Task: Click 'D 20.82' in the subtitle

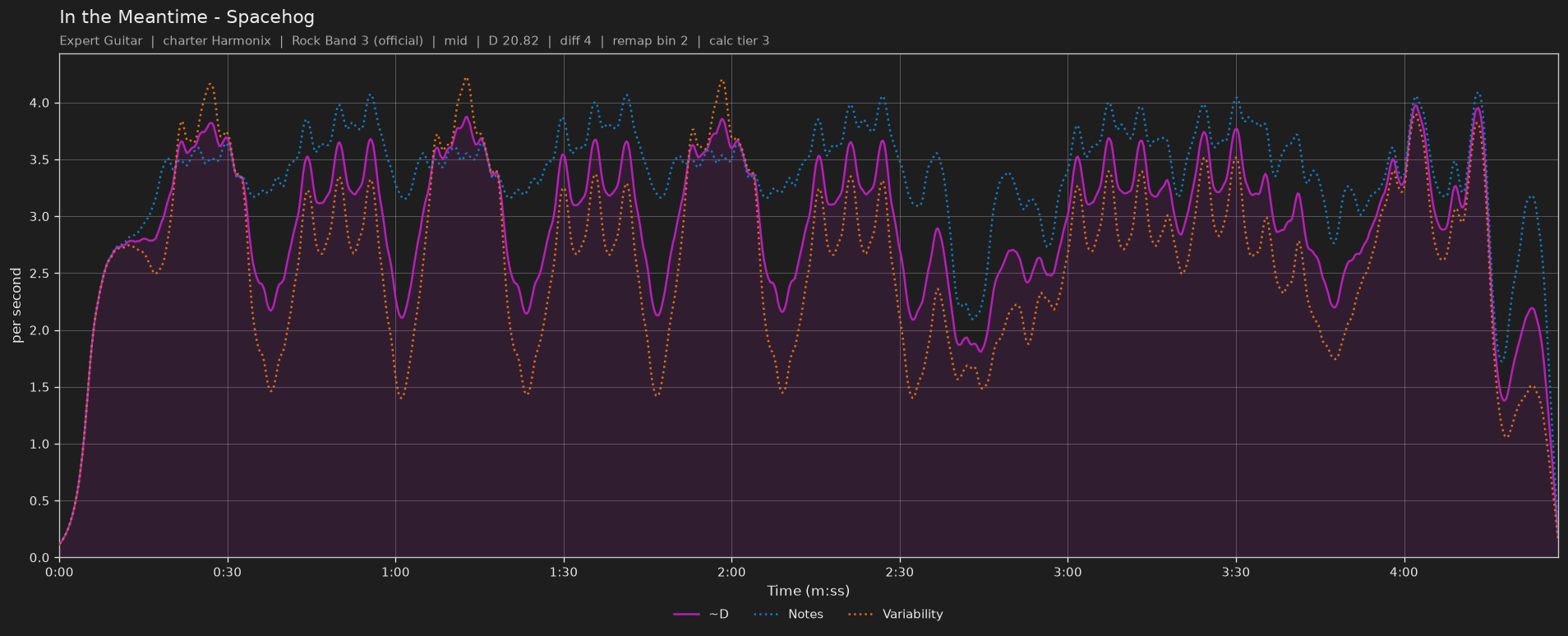Action: tap(514, 41)
